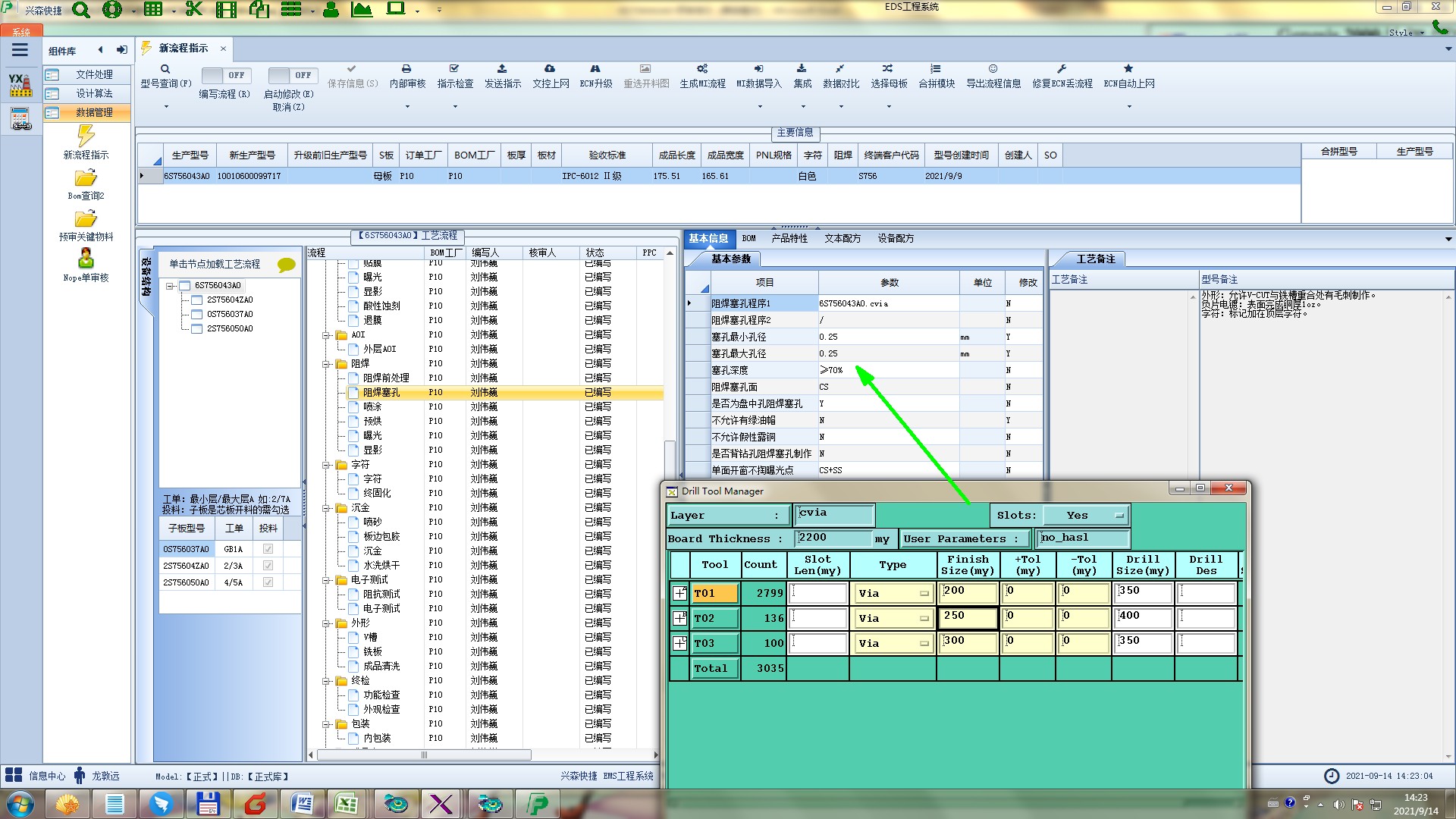
Task: Click Excel icon in Windows taskbar
Action: (x=347, y=803)
